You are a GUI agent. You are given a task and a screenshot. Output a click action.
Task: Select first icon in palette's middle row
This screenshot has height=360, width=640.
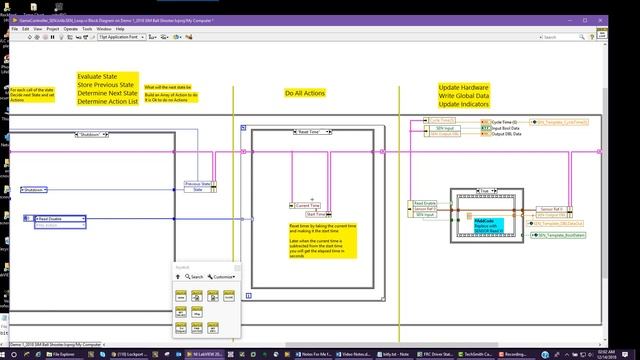click(181, 312)
